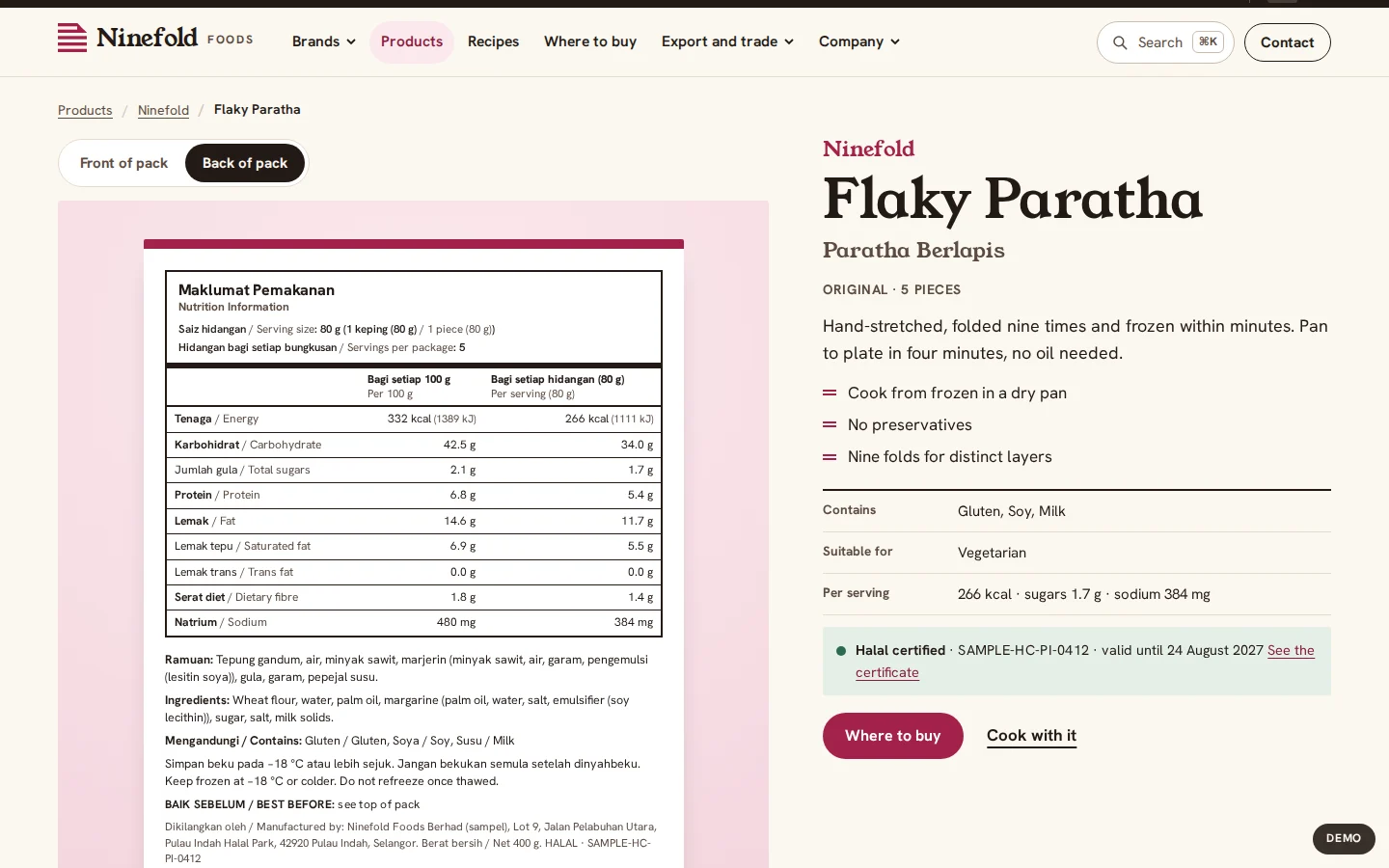The height and width of the screenshot is (868, 1389).
Task: Click the red Where to buy button
Action: pos(893,736)
